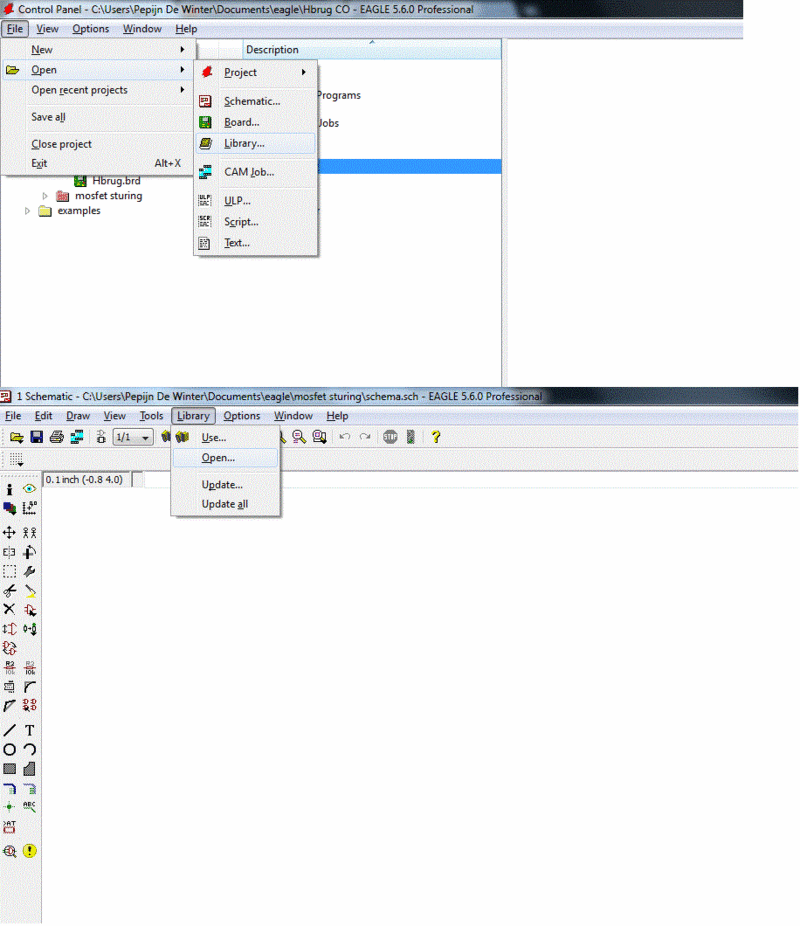
Task: Select the Label ABC tool
Action: pyautogui.click(x=30, y=807)
